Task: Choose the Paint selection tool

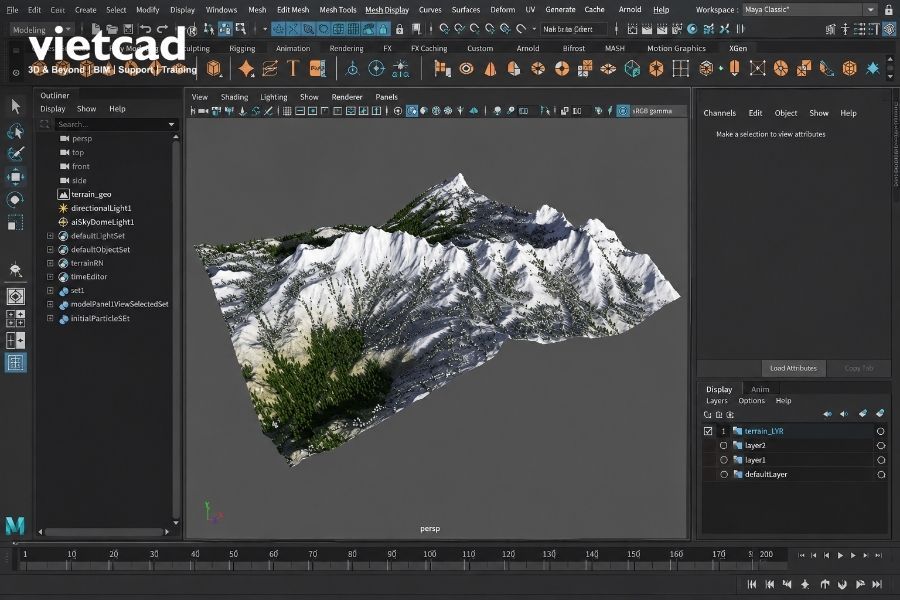Action: (15, 153)
